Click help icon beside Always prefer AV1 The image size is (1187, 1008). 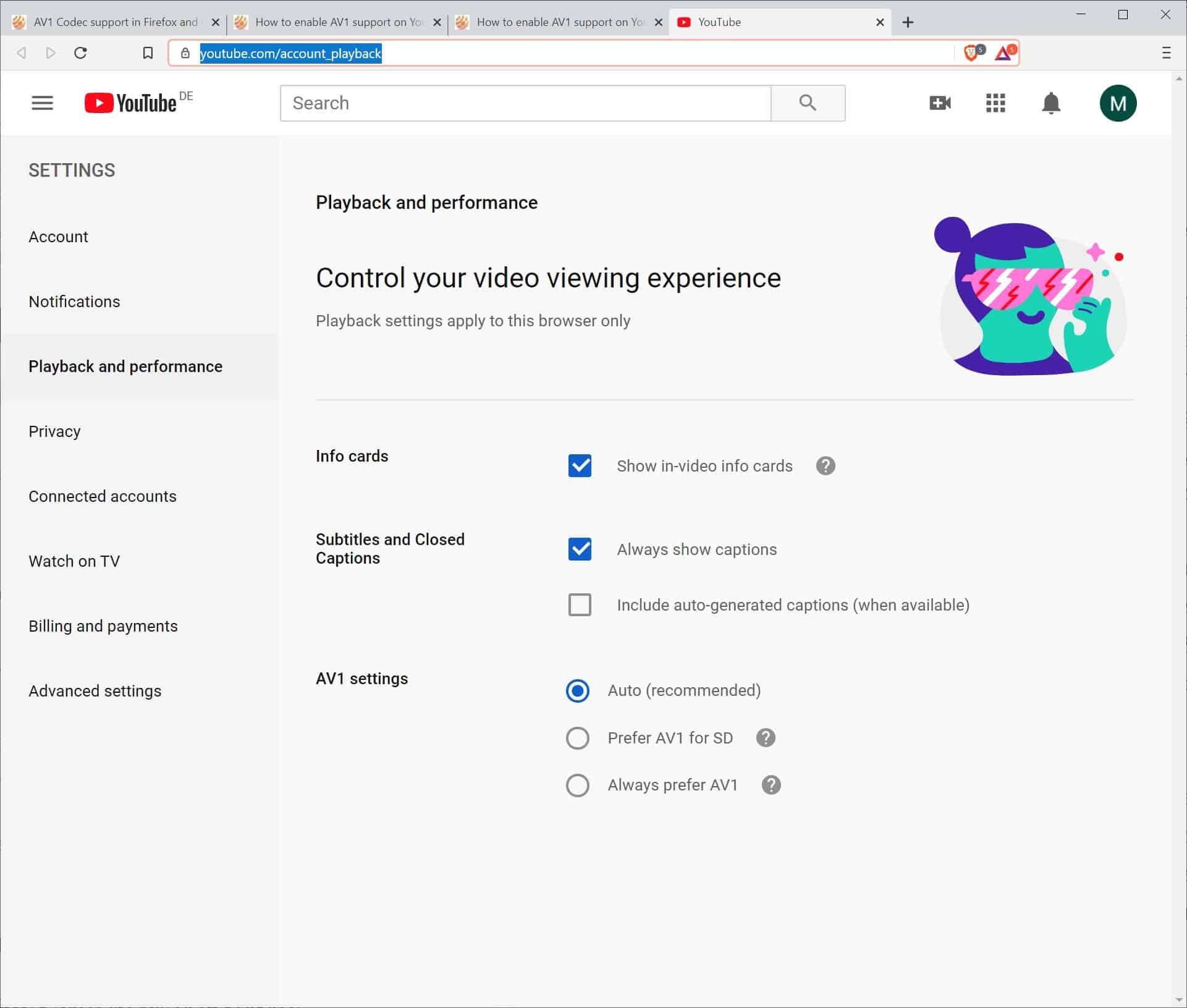click(771, 785)
